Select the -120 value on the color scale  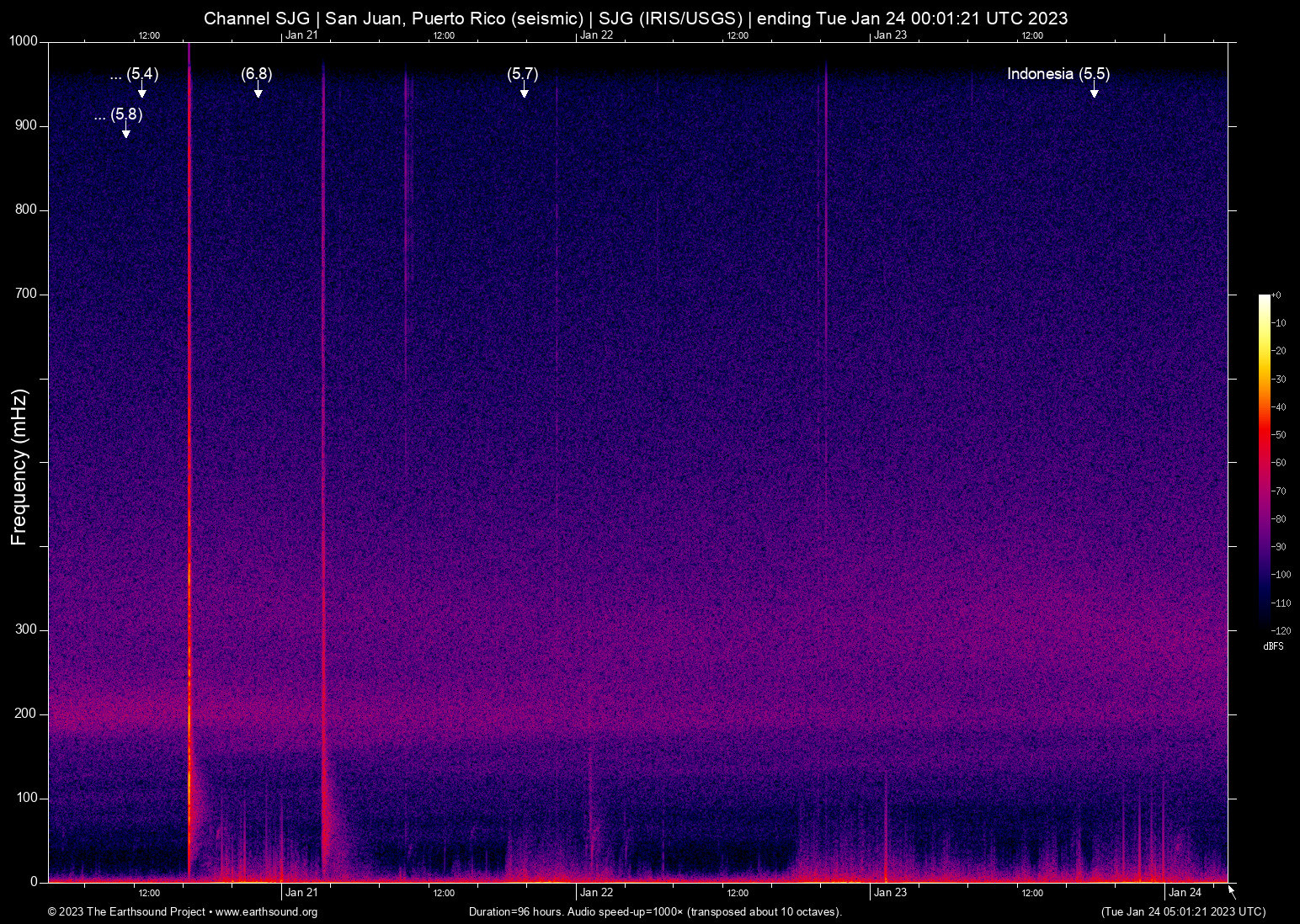pyautogui.click(x=1281, y=631)
